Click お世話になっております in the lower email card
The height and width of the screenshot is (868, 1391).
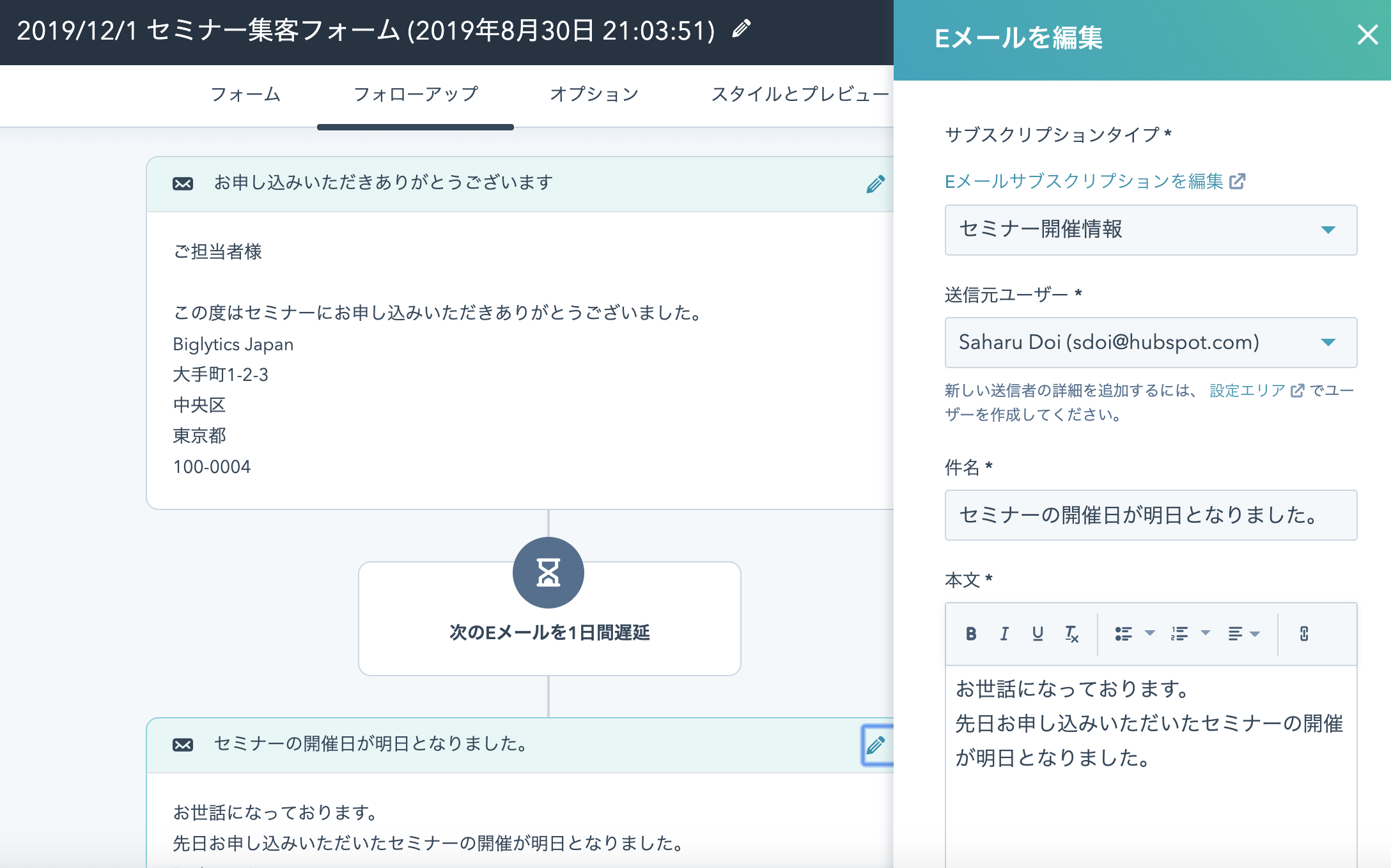pyautogui.click(x=276, y=812)
